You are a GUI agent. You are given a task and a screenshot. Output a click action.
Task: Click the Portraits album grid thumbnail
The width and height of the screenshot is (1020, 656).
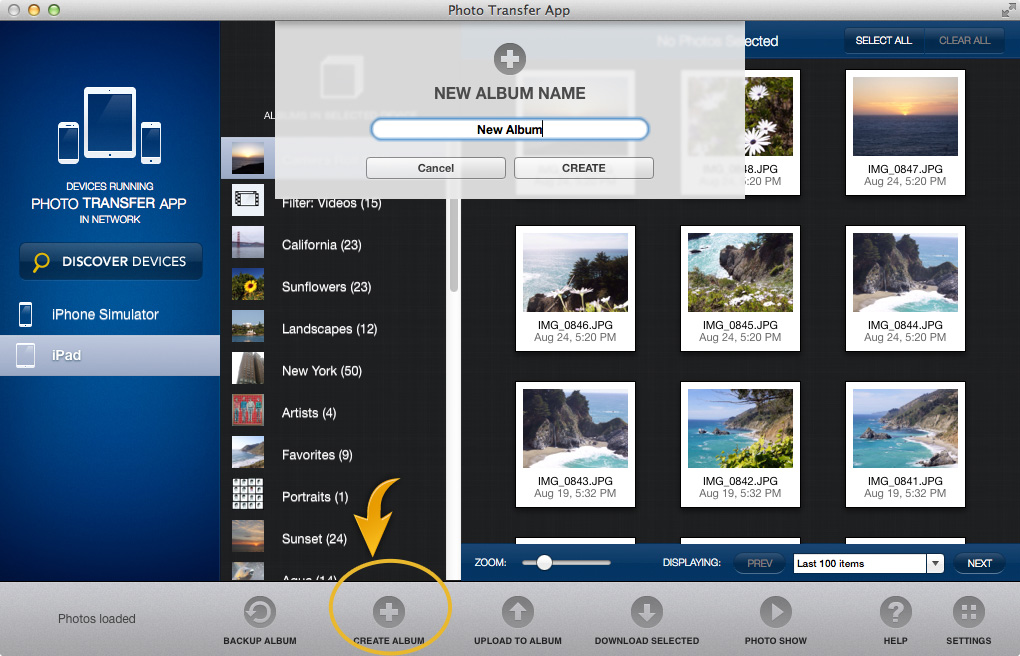click(248, 493)
